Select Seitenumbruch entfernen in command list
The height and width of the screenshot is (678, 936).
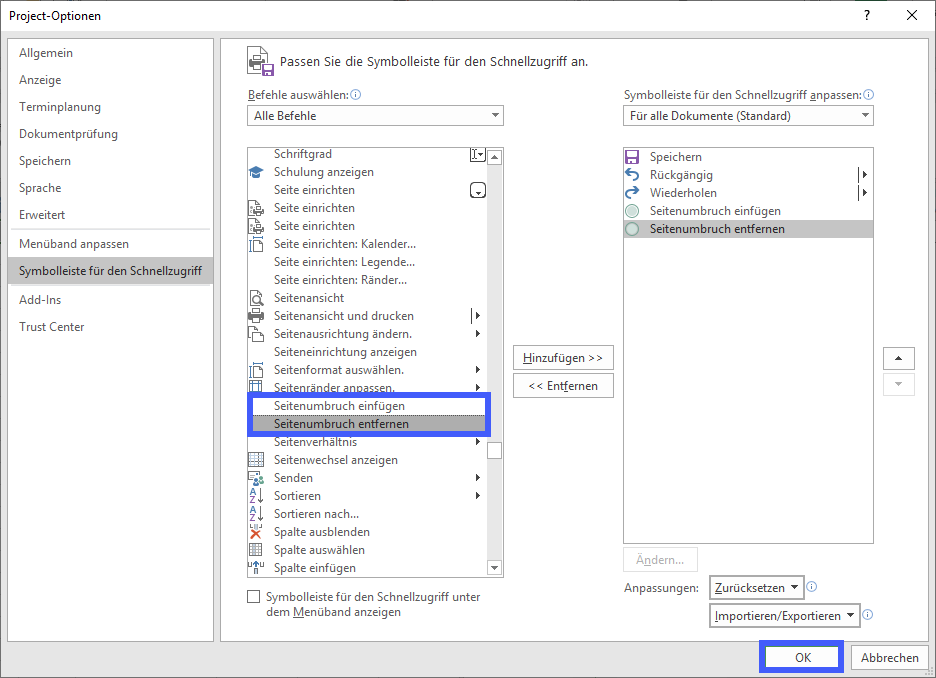368,424
